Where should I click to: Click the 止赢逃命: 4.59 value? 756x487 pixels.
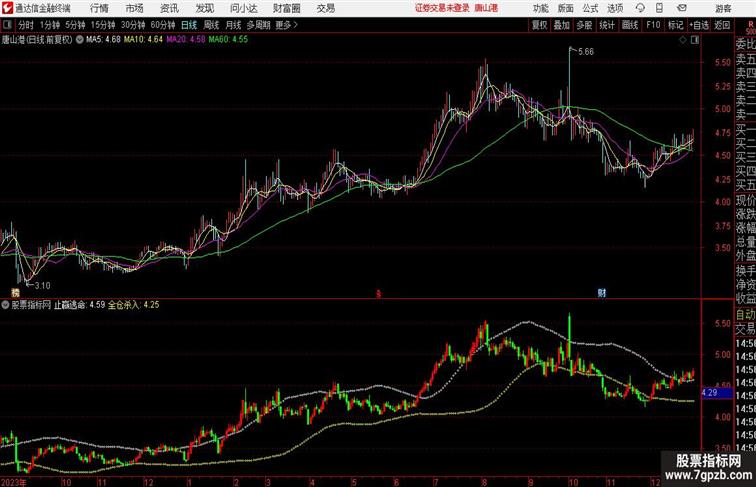79,305
